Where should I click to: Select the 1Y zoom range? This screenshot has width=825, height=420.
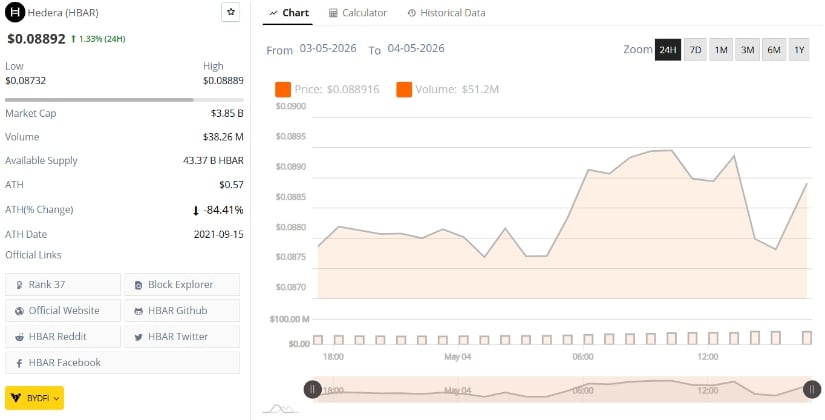click(799, 50)
